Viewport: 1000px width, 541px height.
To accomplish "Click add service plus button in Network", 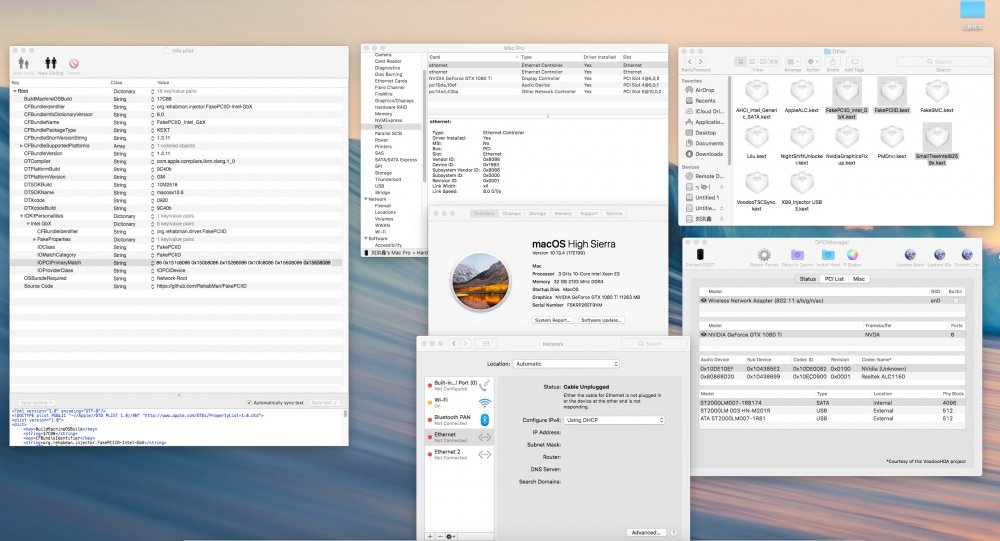I will coord(430,537).
